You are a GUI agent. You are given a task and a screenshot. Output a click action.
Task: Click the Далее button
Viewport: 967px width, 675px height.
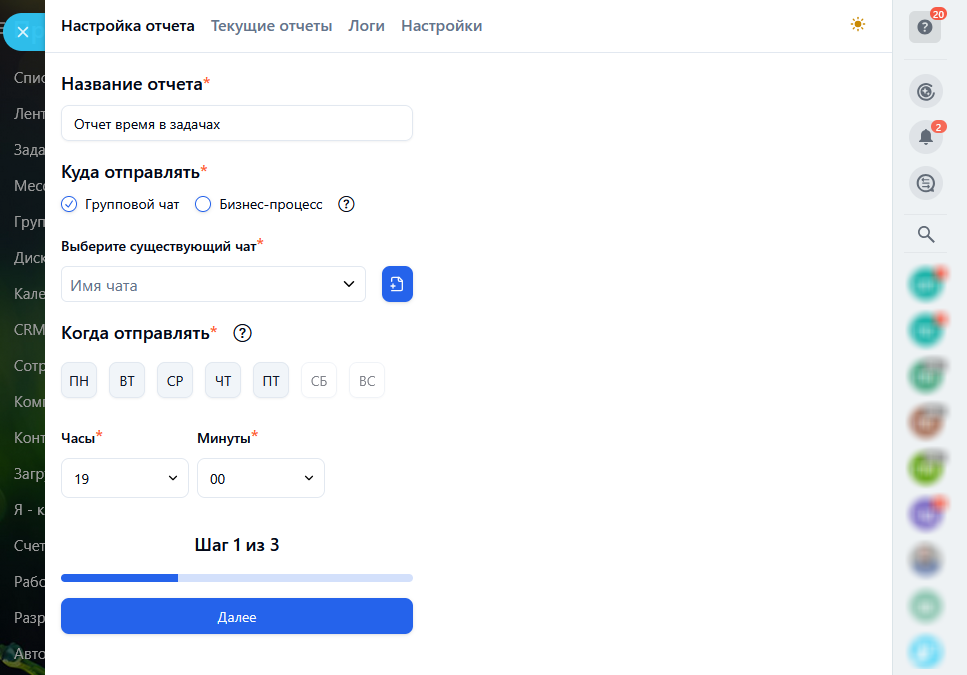pos(237,616)
